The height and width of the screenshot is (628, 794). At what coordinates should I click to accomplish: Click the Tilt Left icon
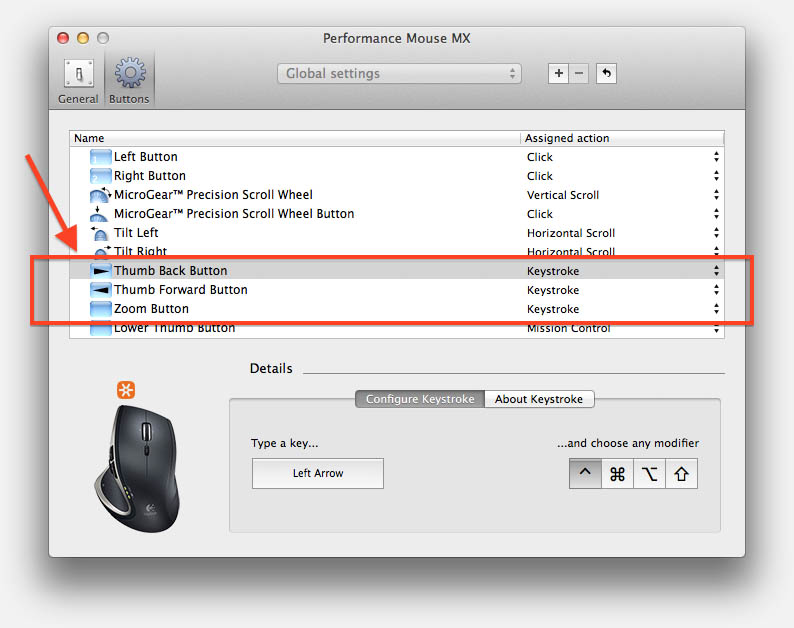tap(99, 233)
